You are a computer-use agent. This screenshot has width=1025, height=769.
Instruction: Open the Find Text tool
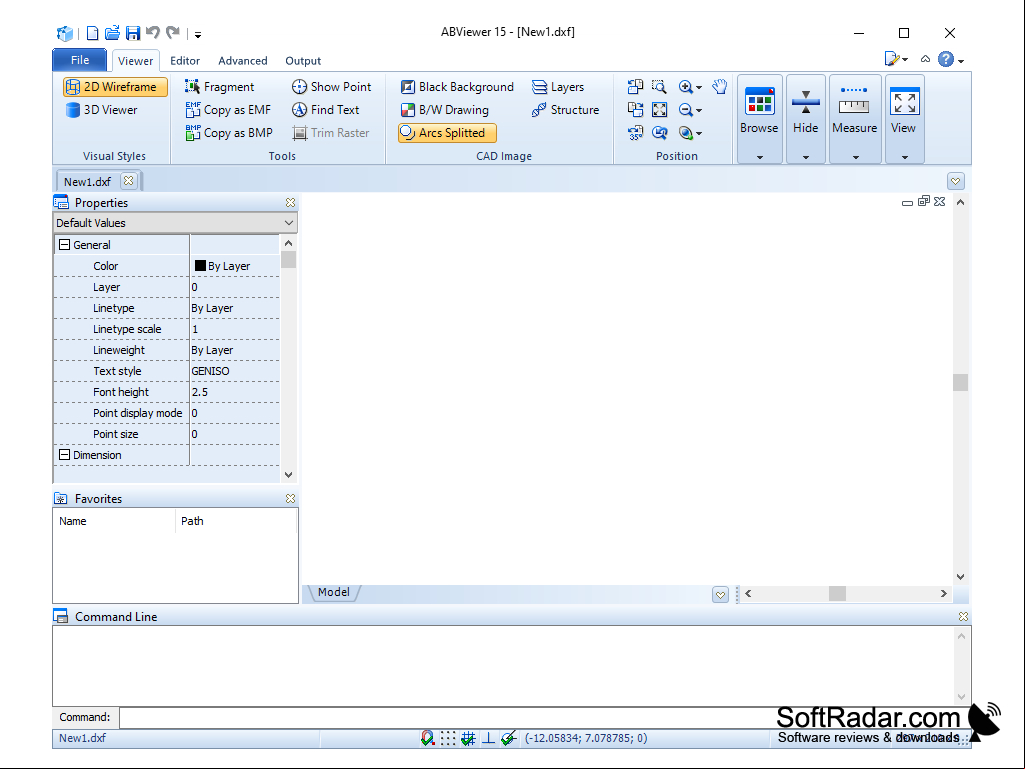click(x=326, y=110)
